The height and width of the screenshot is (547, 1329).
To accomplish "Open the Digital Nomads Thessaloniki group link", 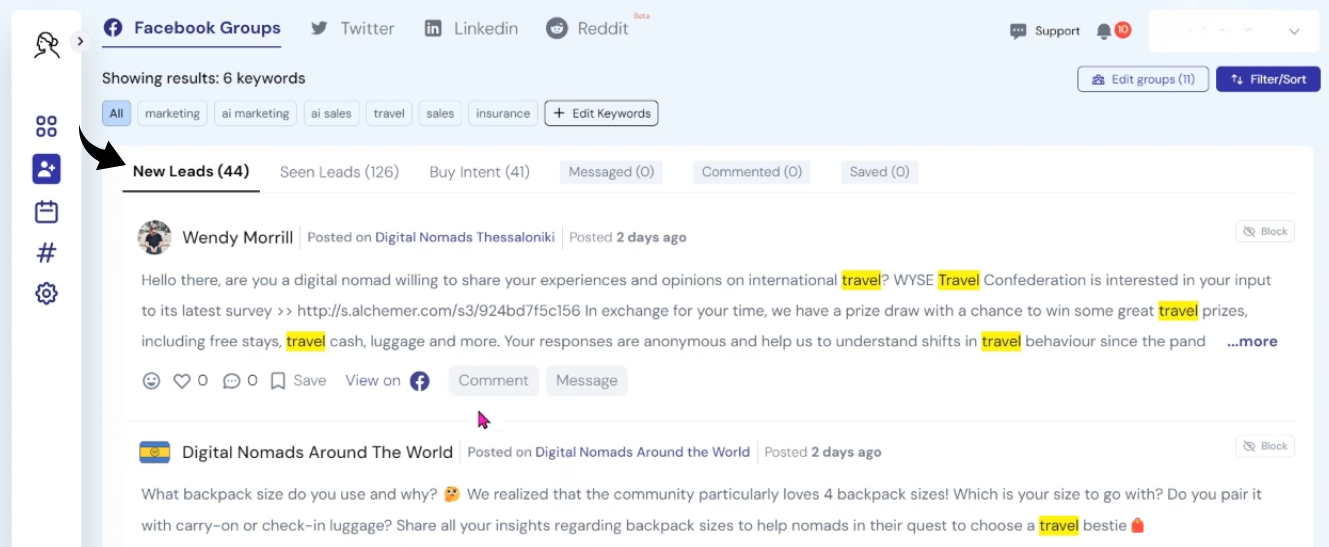I will click(x=465, y=238).
